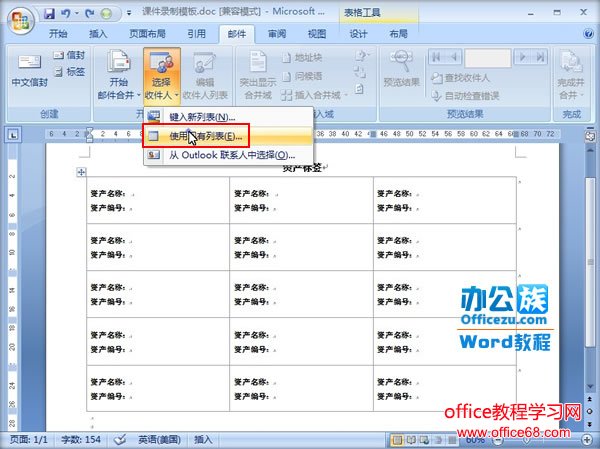Switch to the 插入 tab
The width and height of the screenshot is (600, 449).
pos(98,34)
